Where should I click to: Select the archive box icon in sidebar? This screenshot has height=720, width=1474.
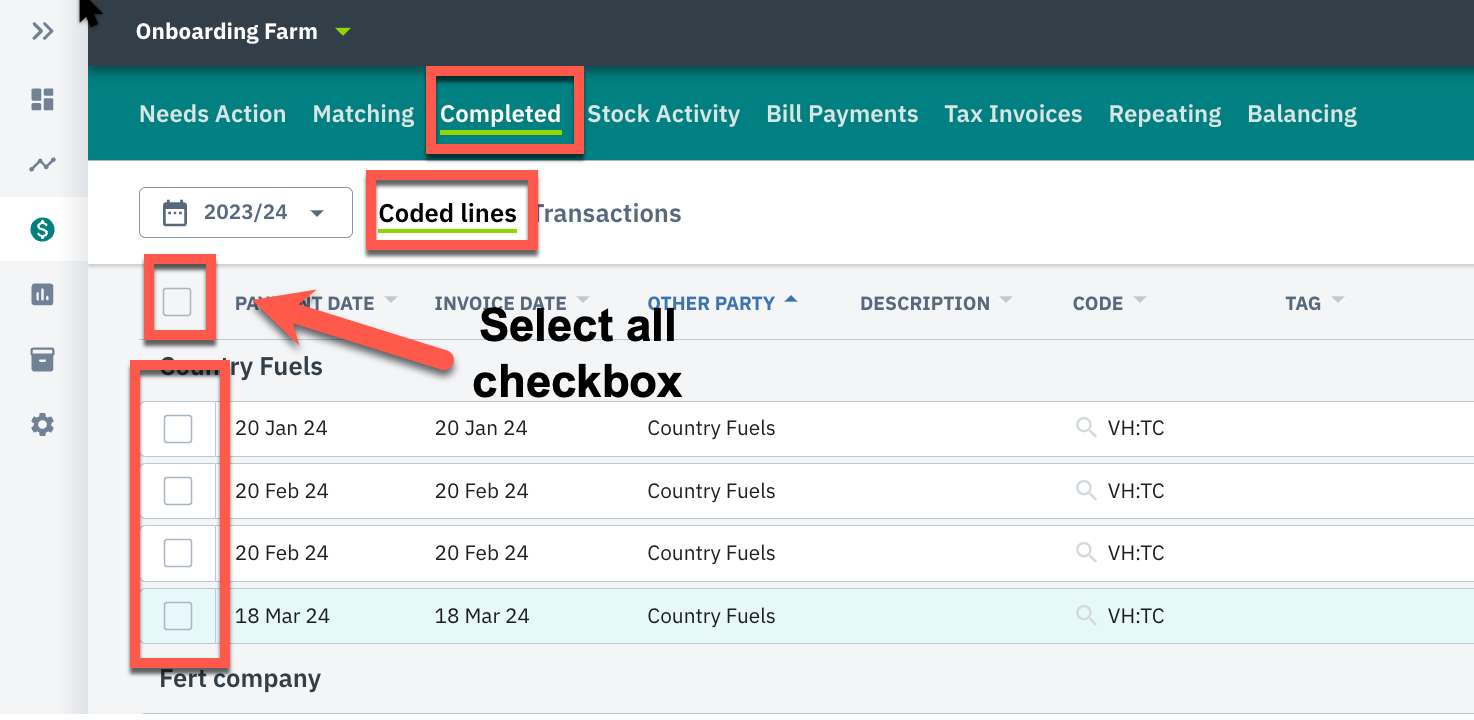pyautogui.click(x=42, y=359)
